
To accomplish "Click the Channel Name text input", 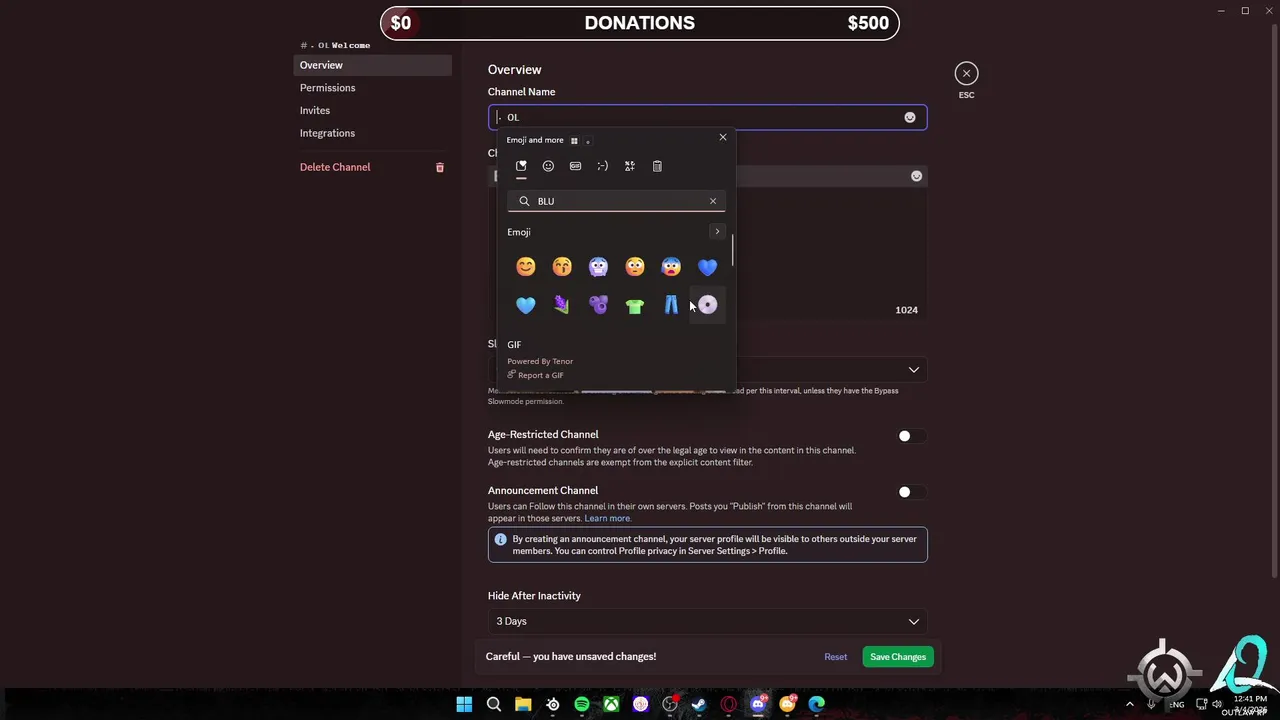I will [707, 117].
